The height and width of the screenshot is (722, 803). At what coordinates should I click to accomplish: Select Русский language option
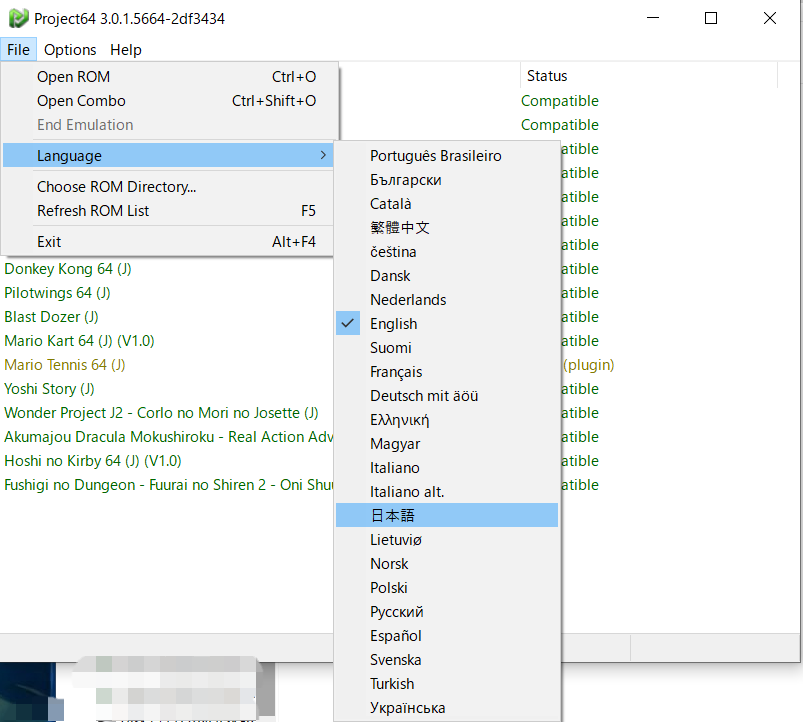coord(447,612)
